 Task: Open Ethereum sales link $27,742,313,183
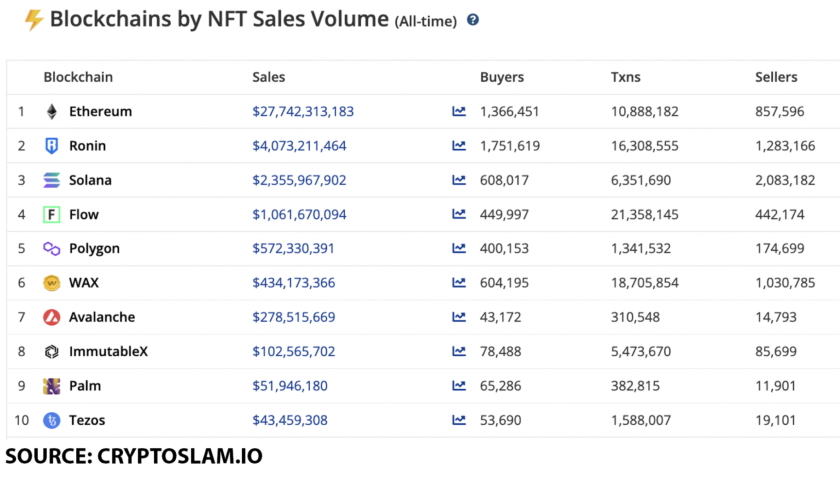tap(303, 111)
